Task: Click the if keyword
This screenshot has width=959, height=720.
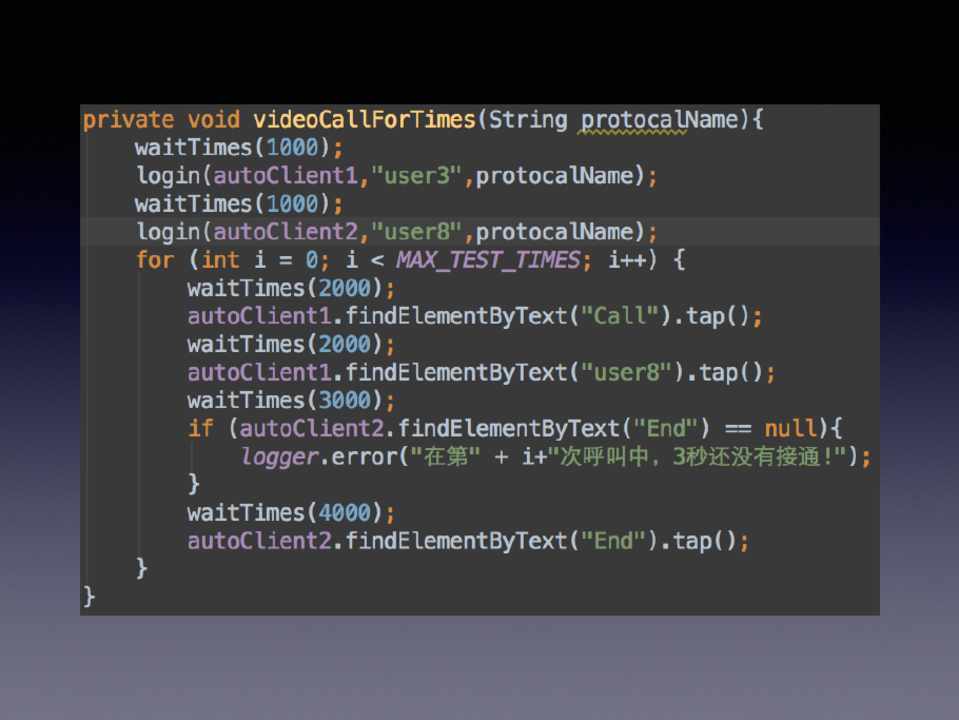Action: (200, 428)
